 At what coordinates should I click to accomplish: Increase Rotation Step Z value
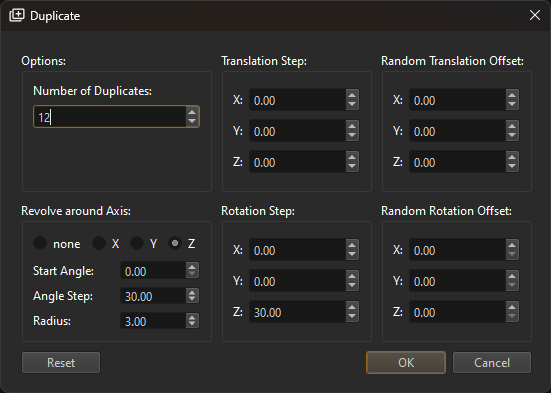pyautogui.click(x=352, y=307)
